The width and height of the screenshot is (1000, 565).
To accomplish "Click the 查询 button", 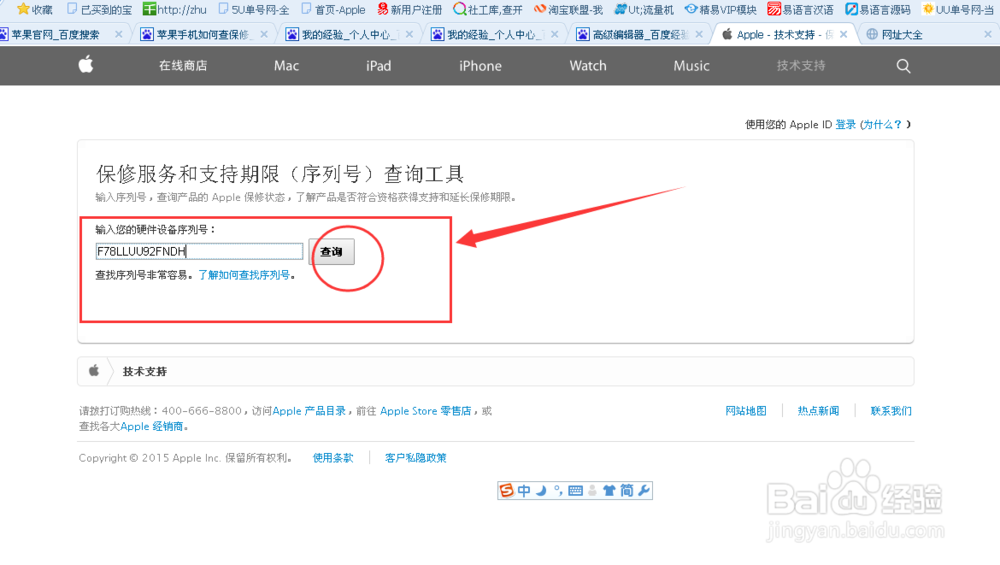I will click(331, 252).
